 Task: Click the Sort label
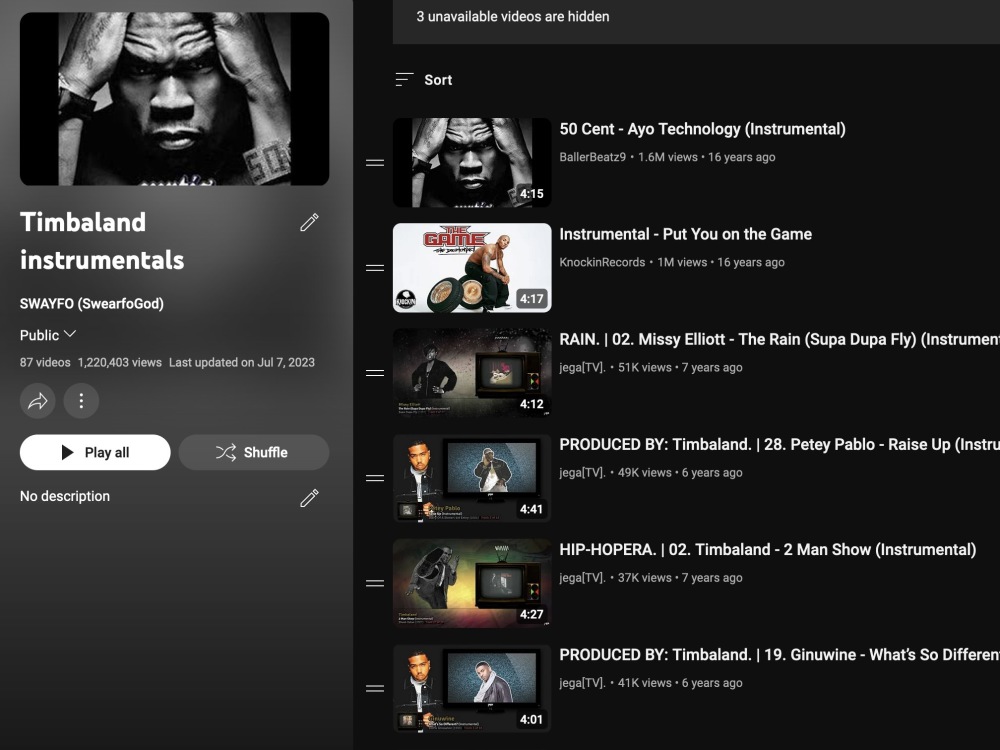438,80
